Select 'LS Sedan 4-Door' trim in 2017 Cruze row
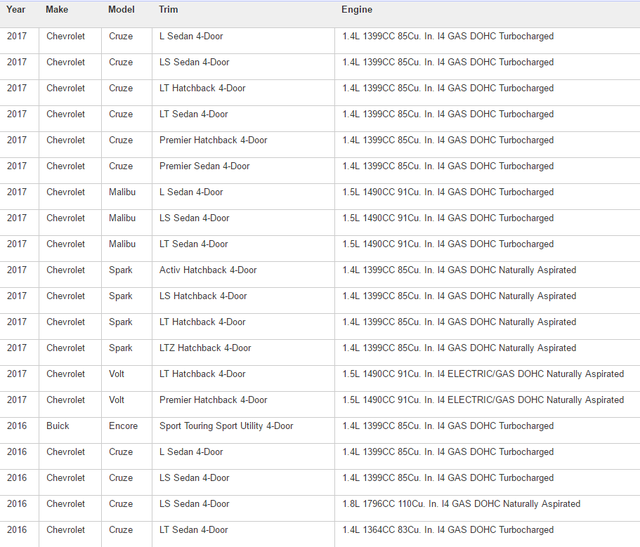This screenshot has height=547, width=640. coord(194,62)
